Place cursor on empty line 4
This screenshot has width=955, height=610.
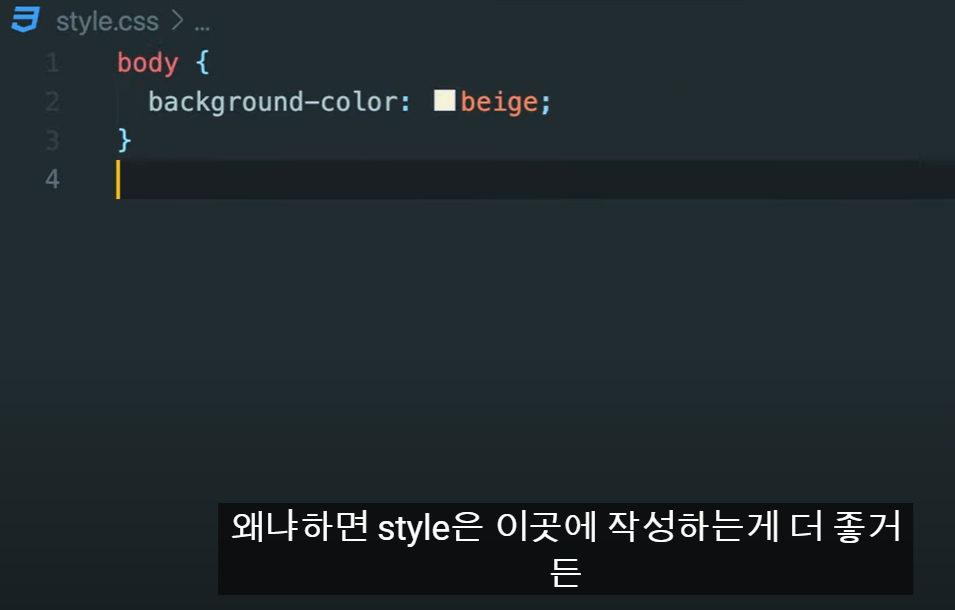pos(536,180)
